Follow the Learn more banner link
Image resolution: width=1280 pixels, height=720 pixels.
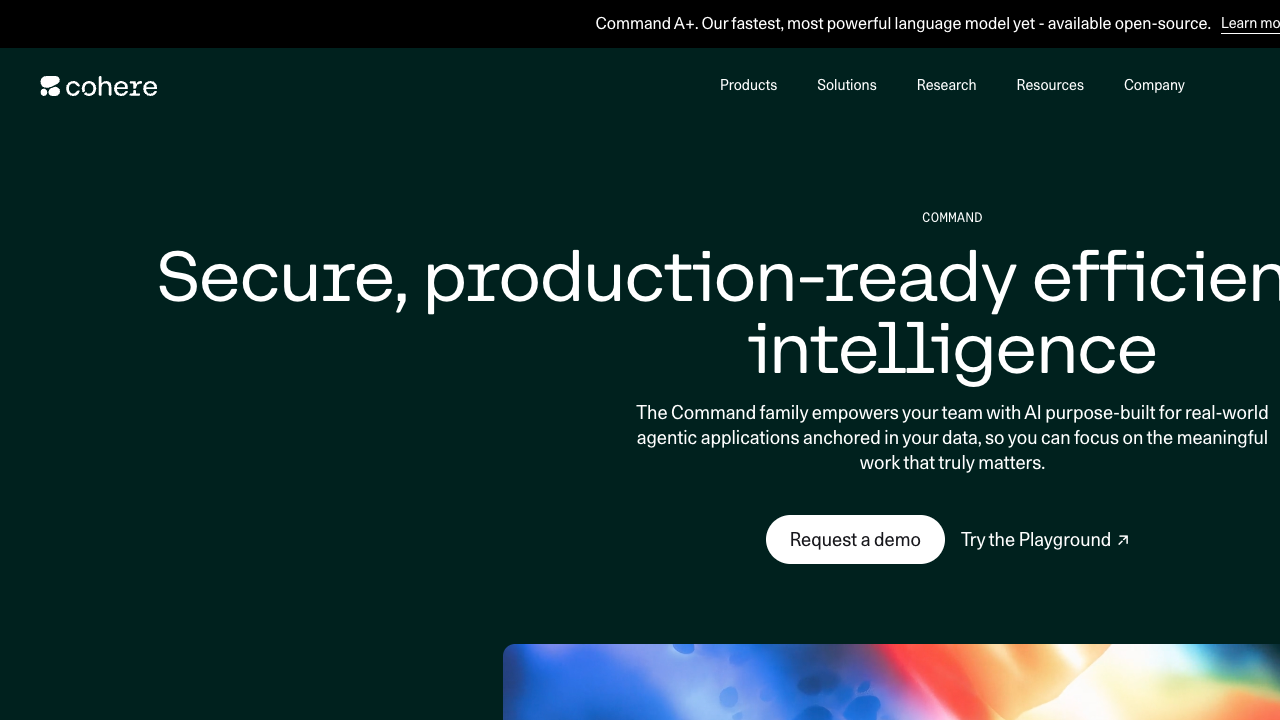[1250, 23]
